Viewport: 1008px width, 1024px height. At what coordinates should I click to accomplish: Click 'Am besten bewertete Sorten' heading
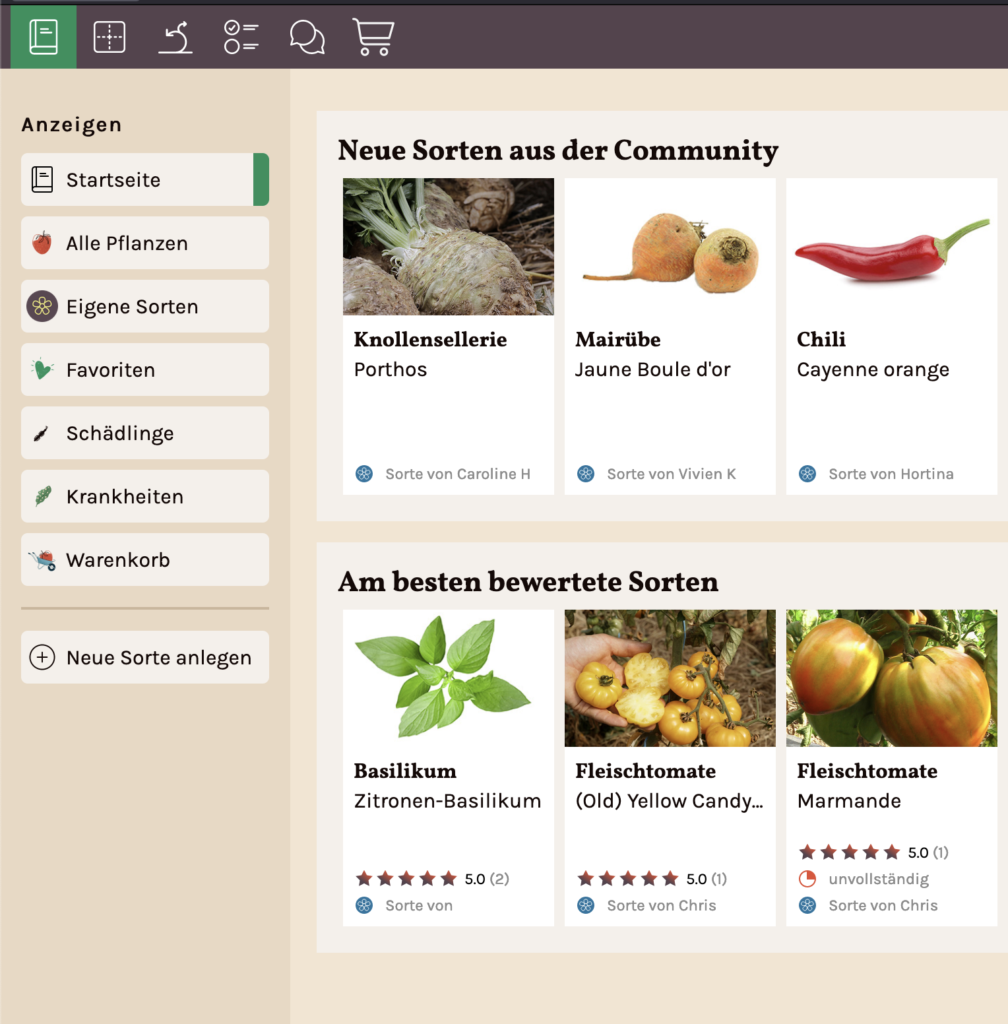point(528,581)
